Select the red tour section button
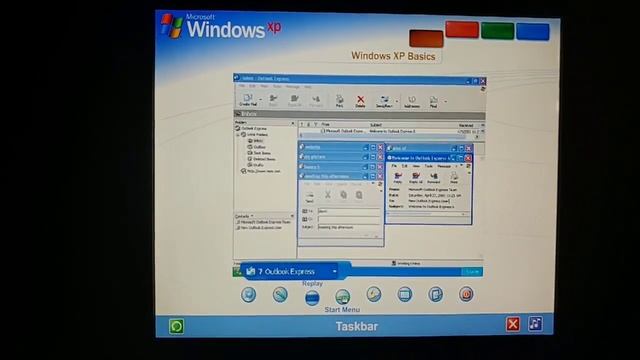This screenshot has width=640, height=360. pos(462,30)
